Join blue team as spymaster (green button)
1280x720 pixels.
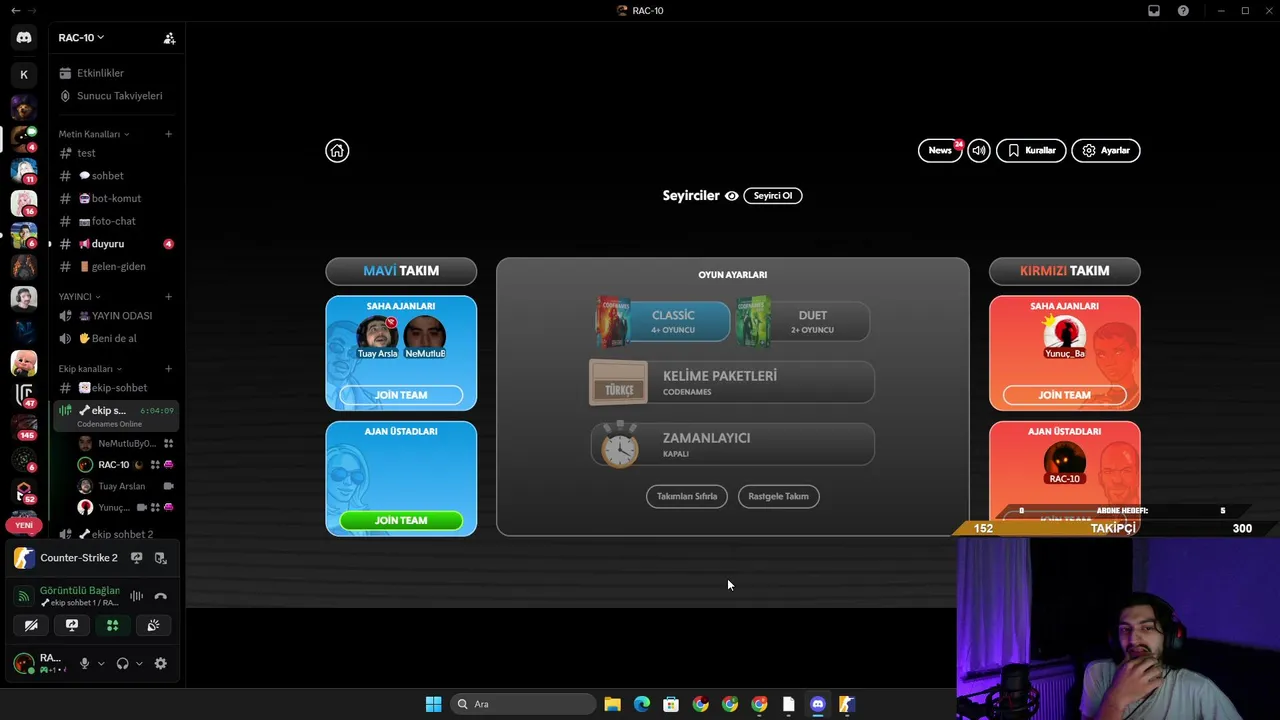[401, 520]
